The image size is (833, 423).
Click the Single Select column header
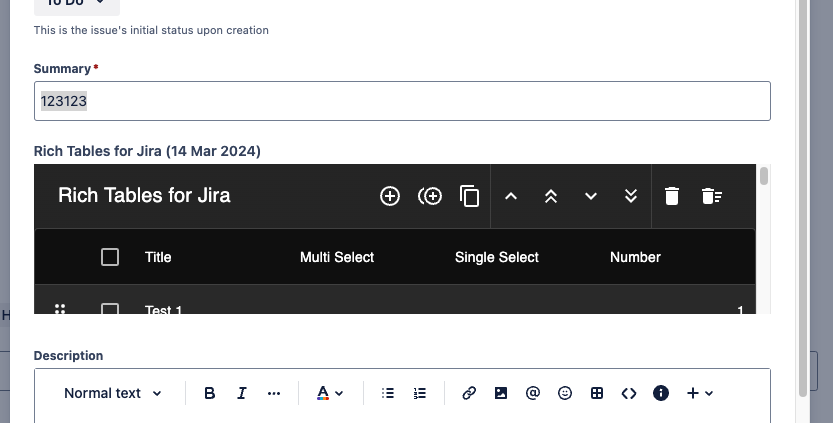[497, 257]
